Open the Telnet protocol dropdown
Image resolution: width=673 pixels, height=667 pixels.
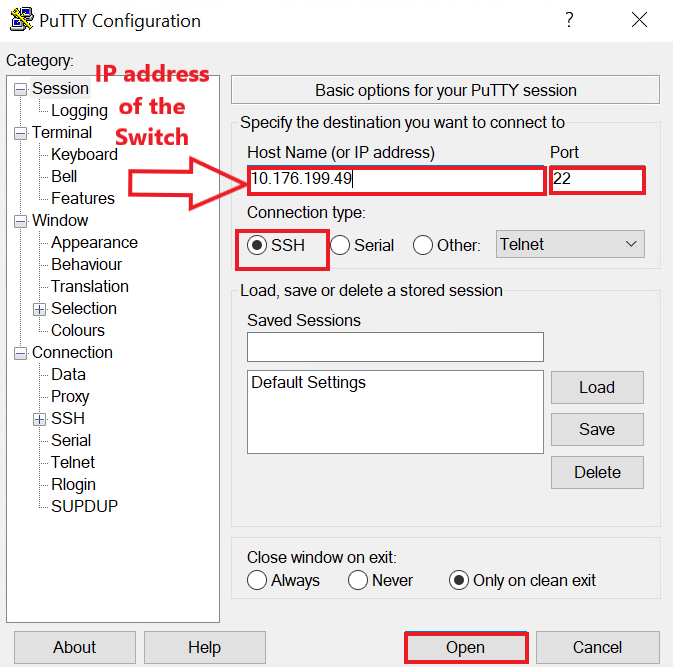(x=570, y=244)
